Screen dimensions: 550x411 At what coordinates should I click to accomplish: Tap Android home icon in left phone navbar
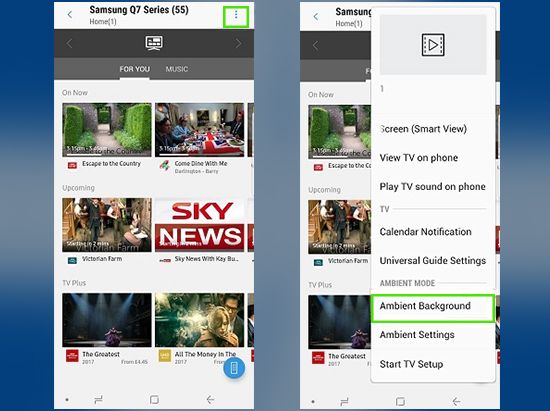pyautogui.click(x=154, y=399)
